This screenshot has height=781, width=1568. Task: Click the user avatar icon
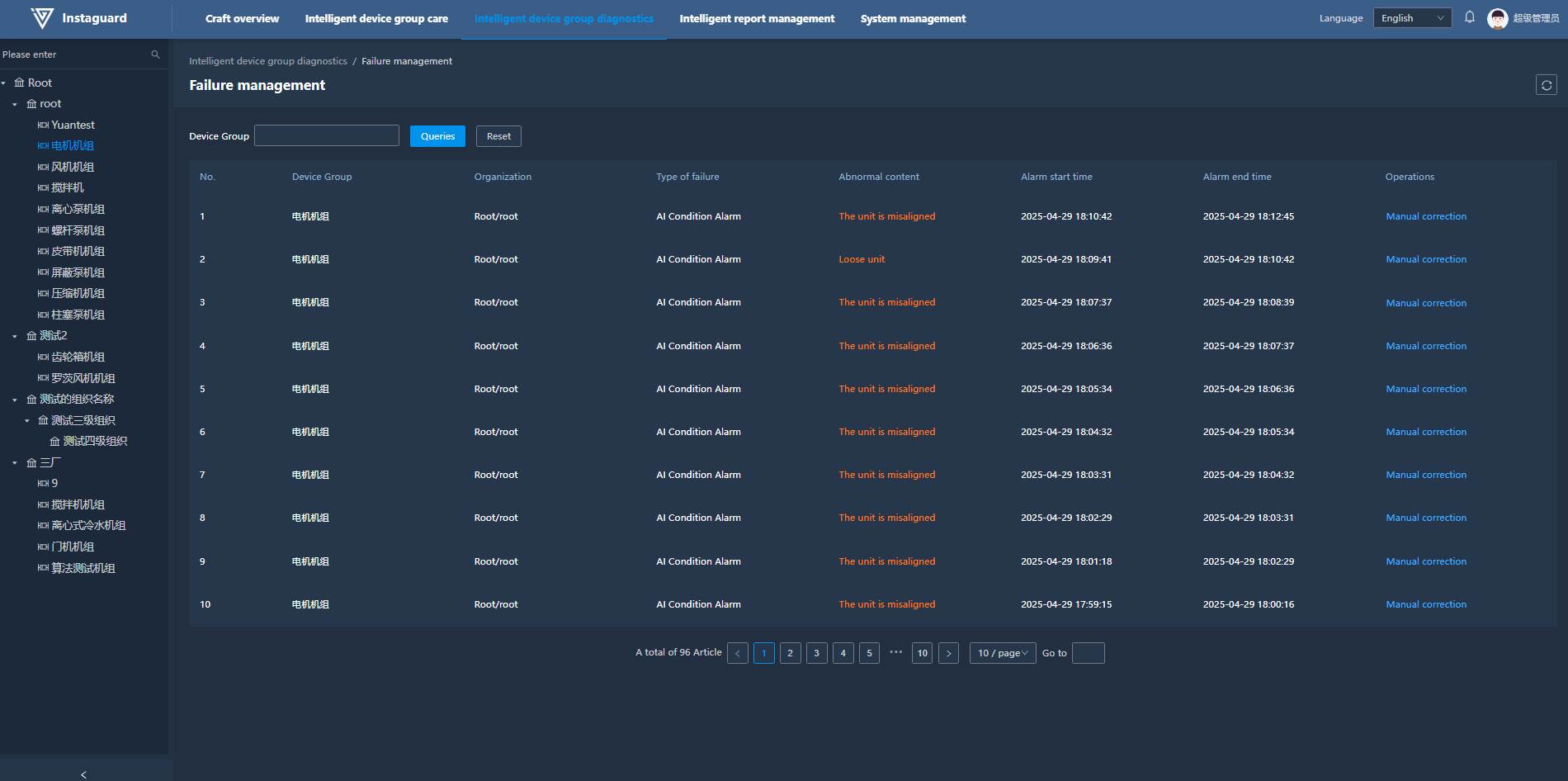click(x=1497, y=18)
